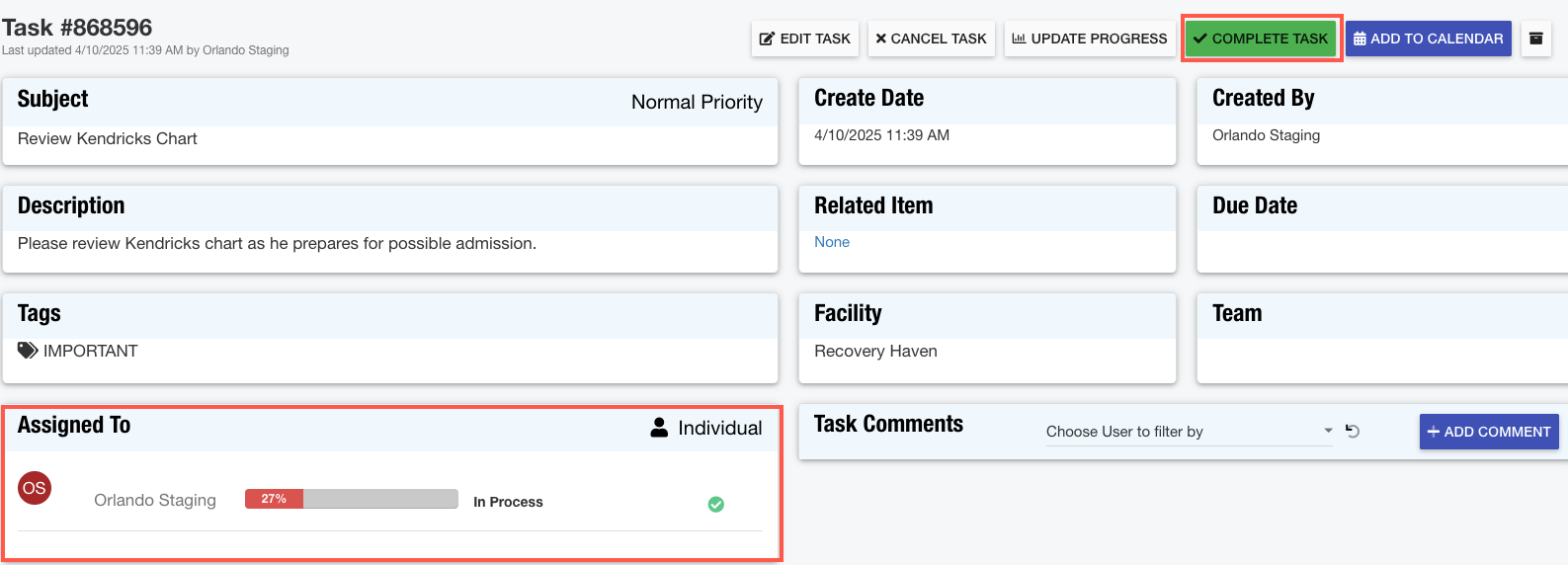
Task: Add this task to the calendar
Action: point(1428,39)
